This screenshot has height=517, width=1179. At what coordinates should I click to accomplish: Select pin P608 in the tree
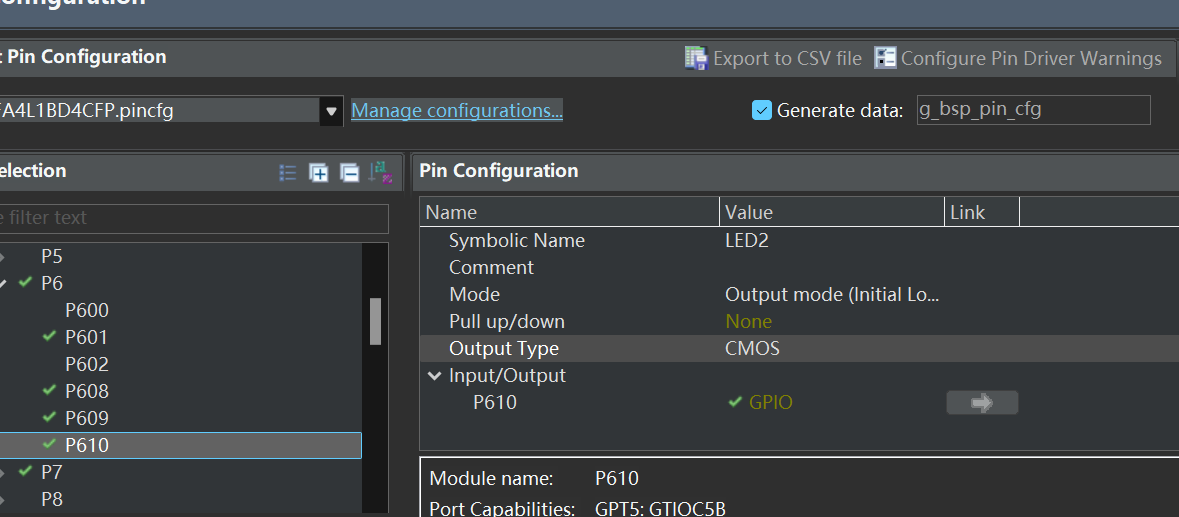point(86,392)
